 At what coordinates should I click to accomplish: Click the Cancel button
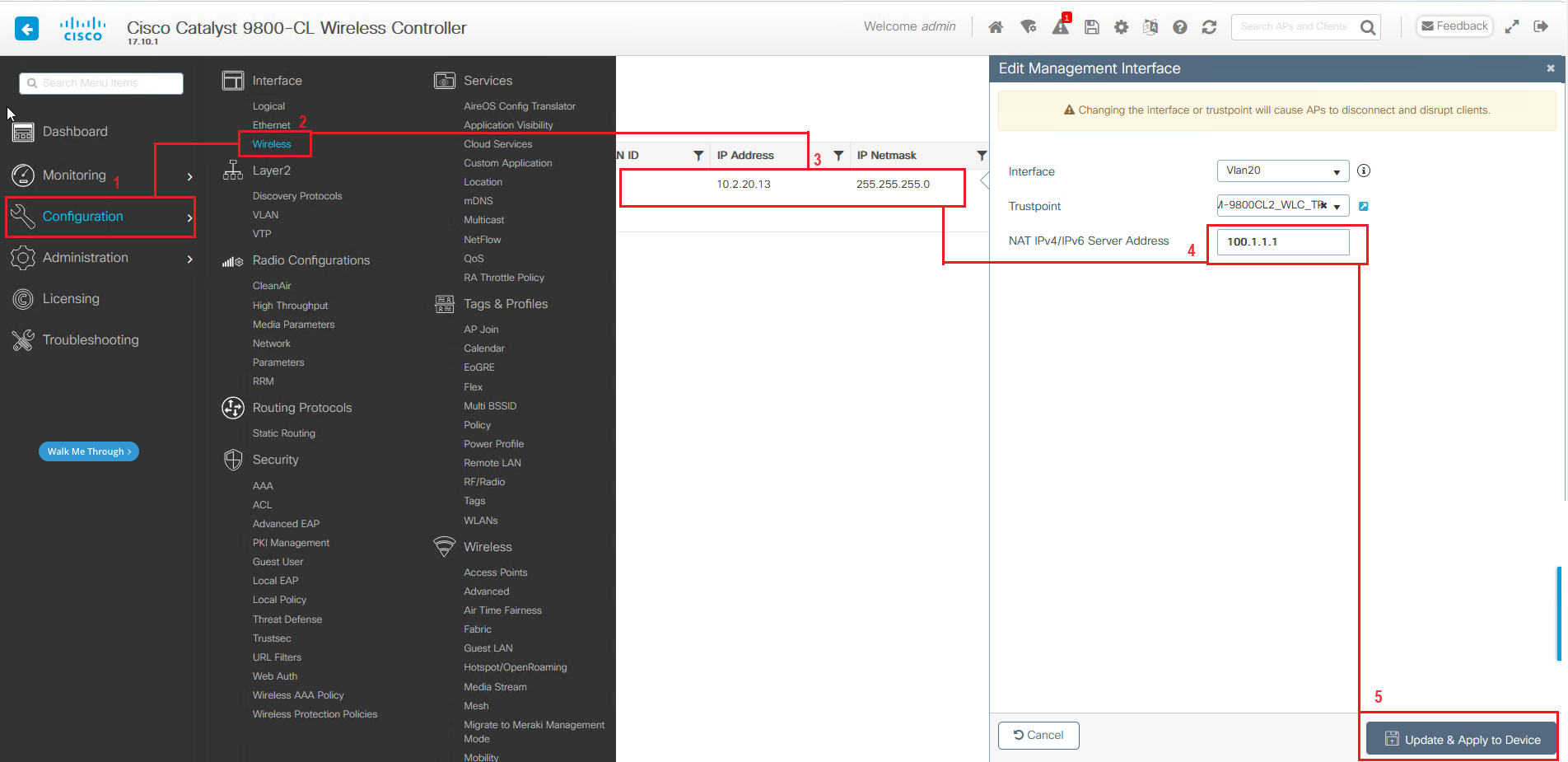click(x=1038, y=735)
